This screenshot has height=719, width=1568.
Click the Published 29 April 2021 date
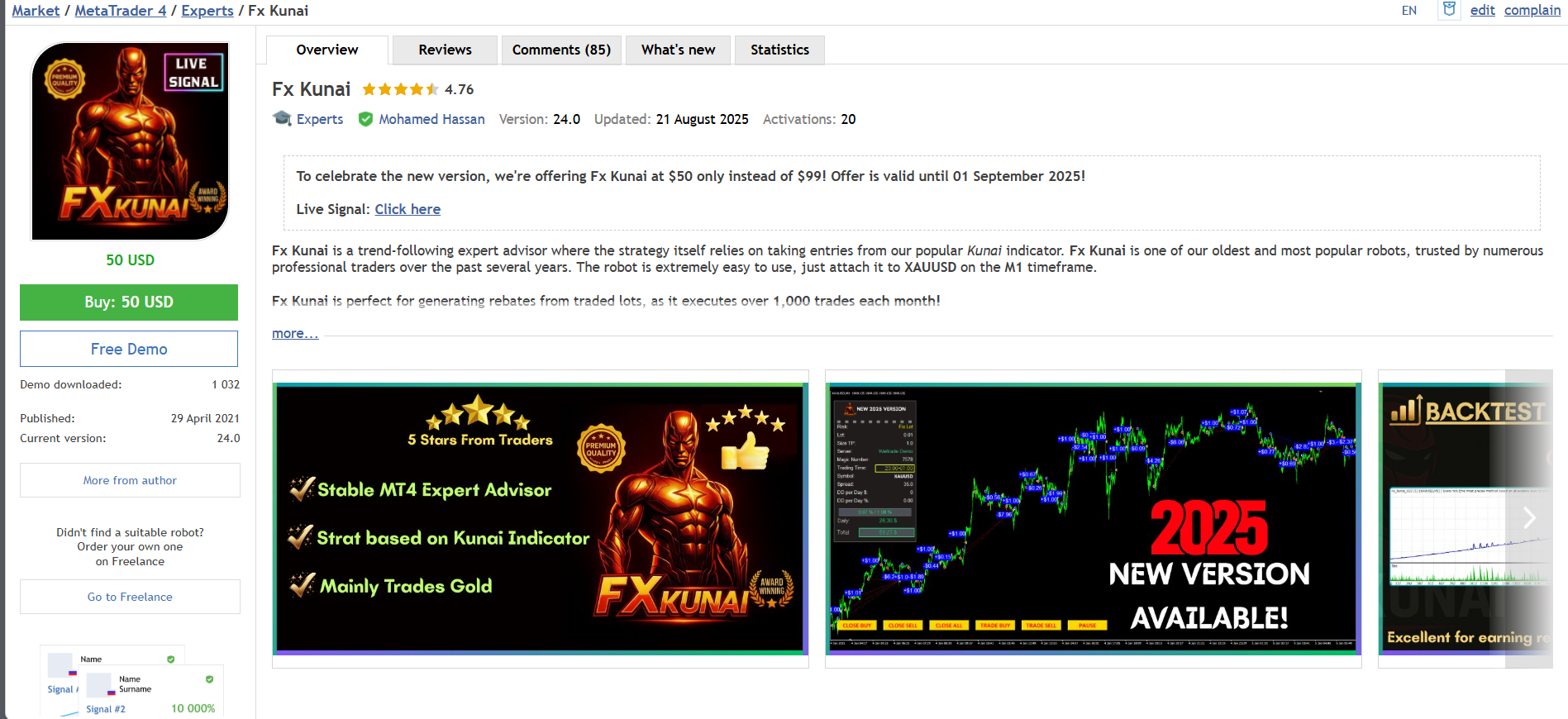pyautogui.click(x=205, y=418)
